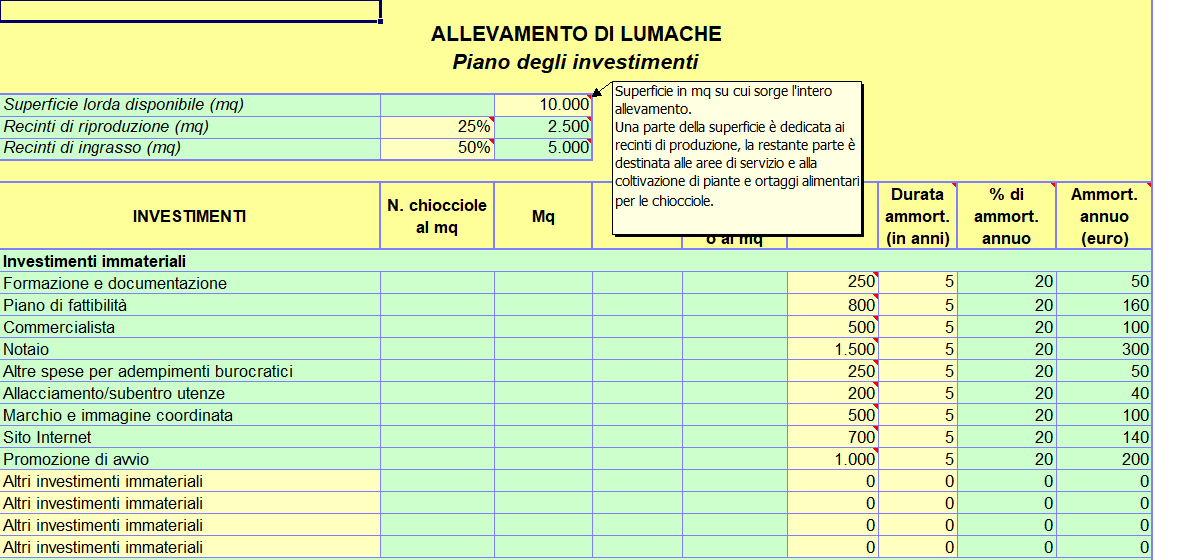Select the Notaio row label

(190, 350)
